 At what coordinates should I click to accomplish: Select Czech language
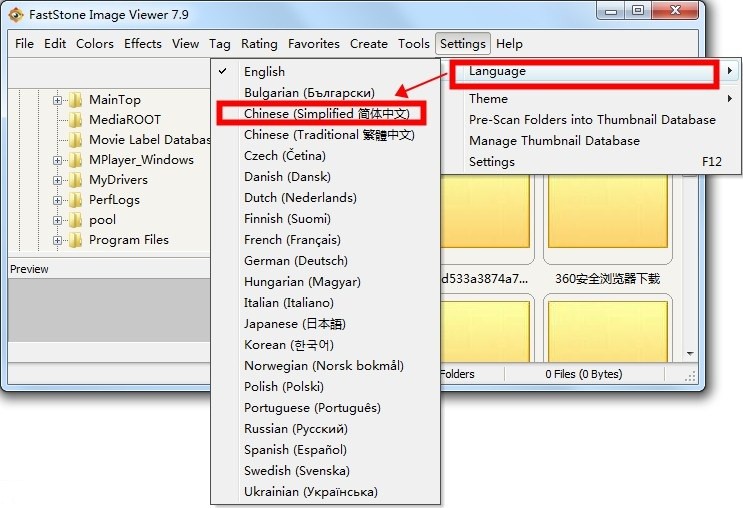click(325, 155)
